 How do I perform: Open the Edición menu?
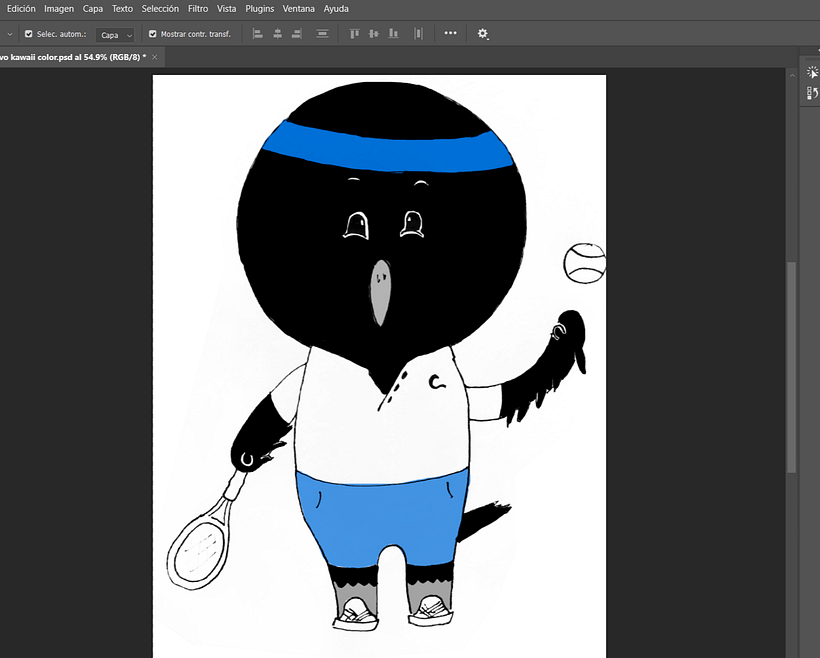click(21, 9)
